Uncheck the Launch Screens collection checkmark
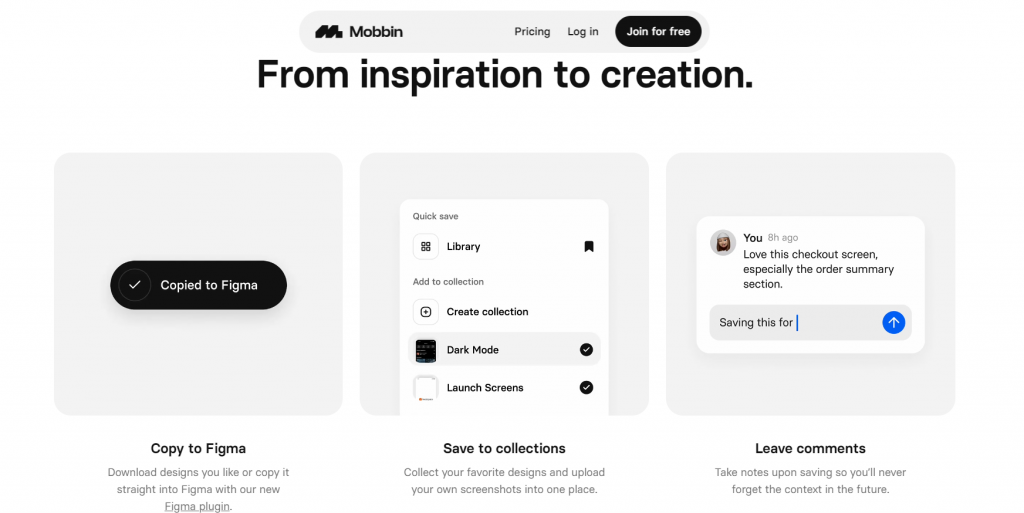 [586, 388]
